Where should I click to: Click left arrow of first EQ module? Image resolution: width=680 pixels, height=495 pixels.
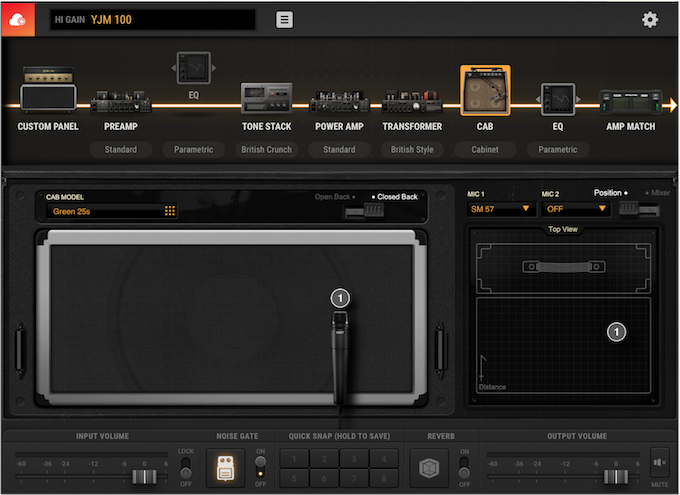pyautogui.click(x=173, y=68)
